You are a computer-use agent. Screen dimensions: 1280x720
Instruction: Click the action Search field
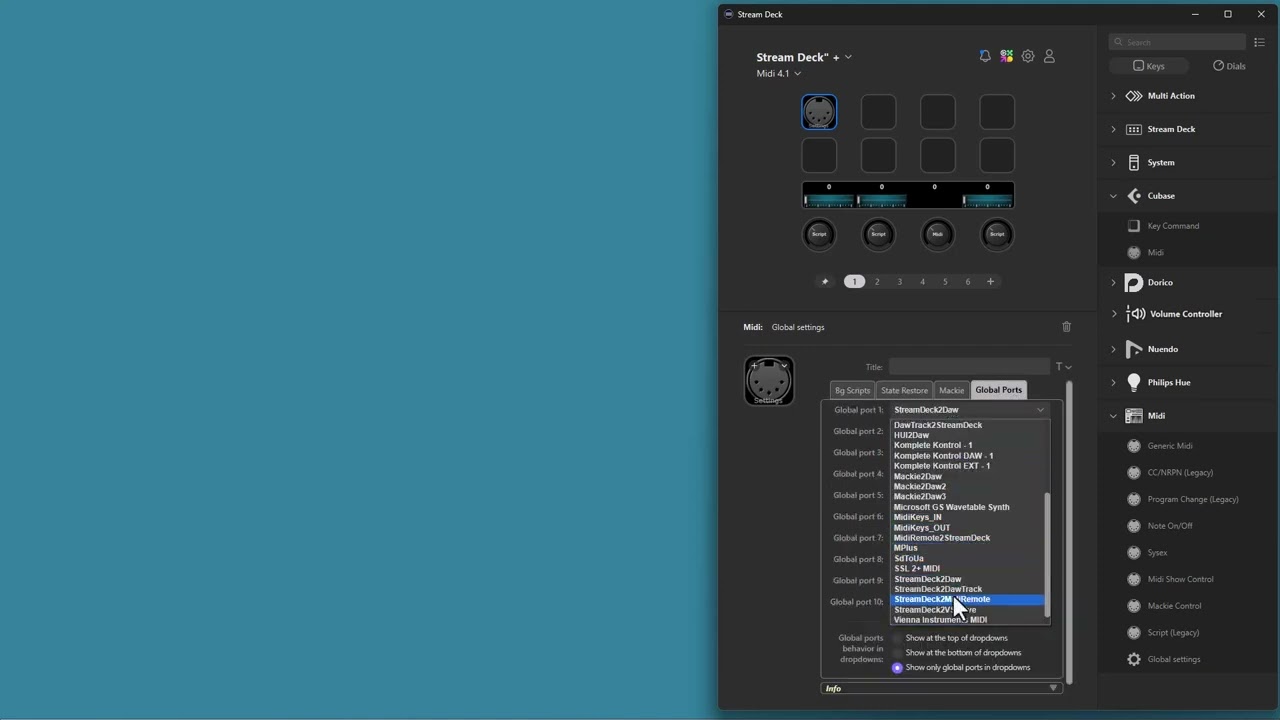[1177, 42]
